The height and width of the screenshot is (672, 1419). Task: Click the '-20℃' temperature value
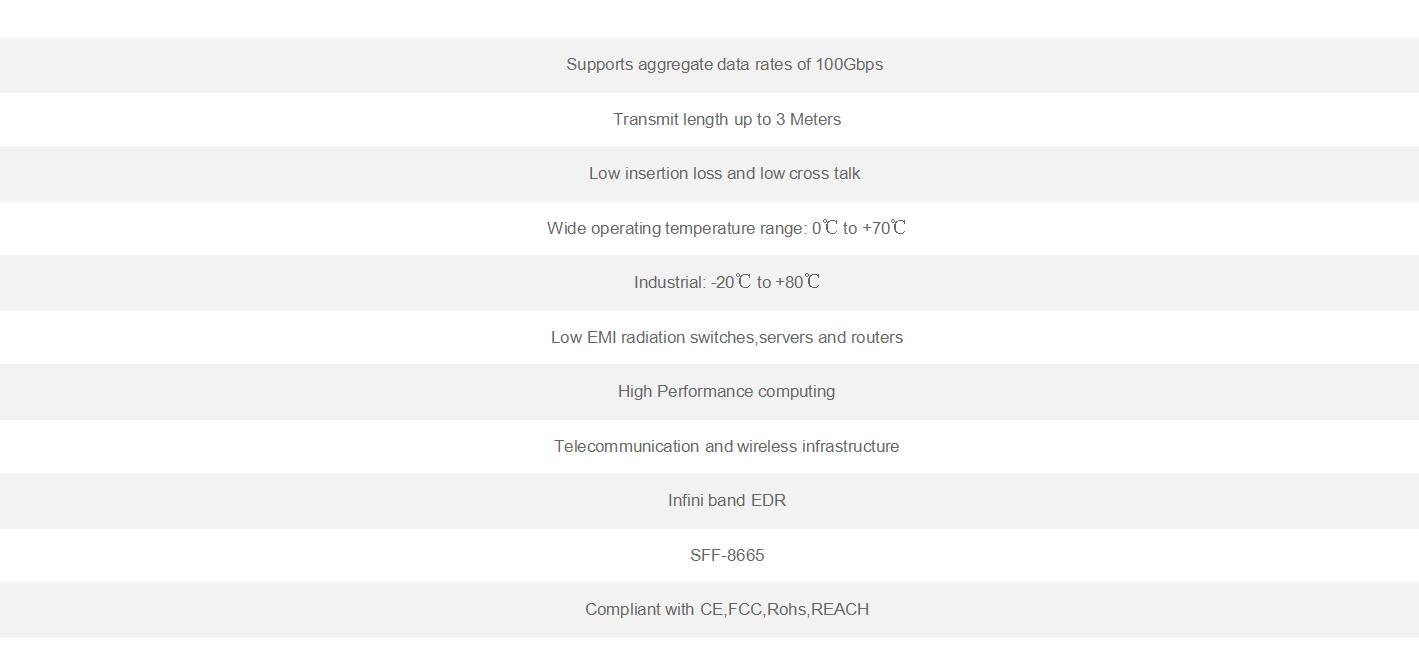click(x=731, y=283)
